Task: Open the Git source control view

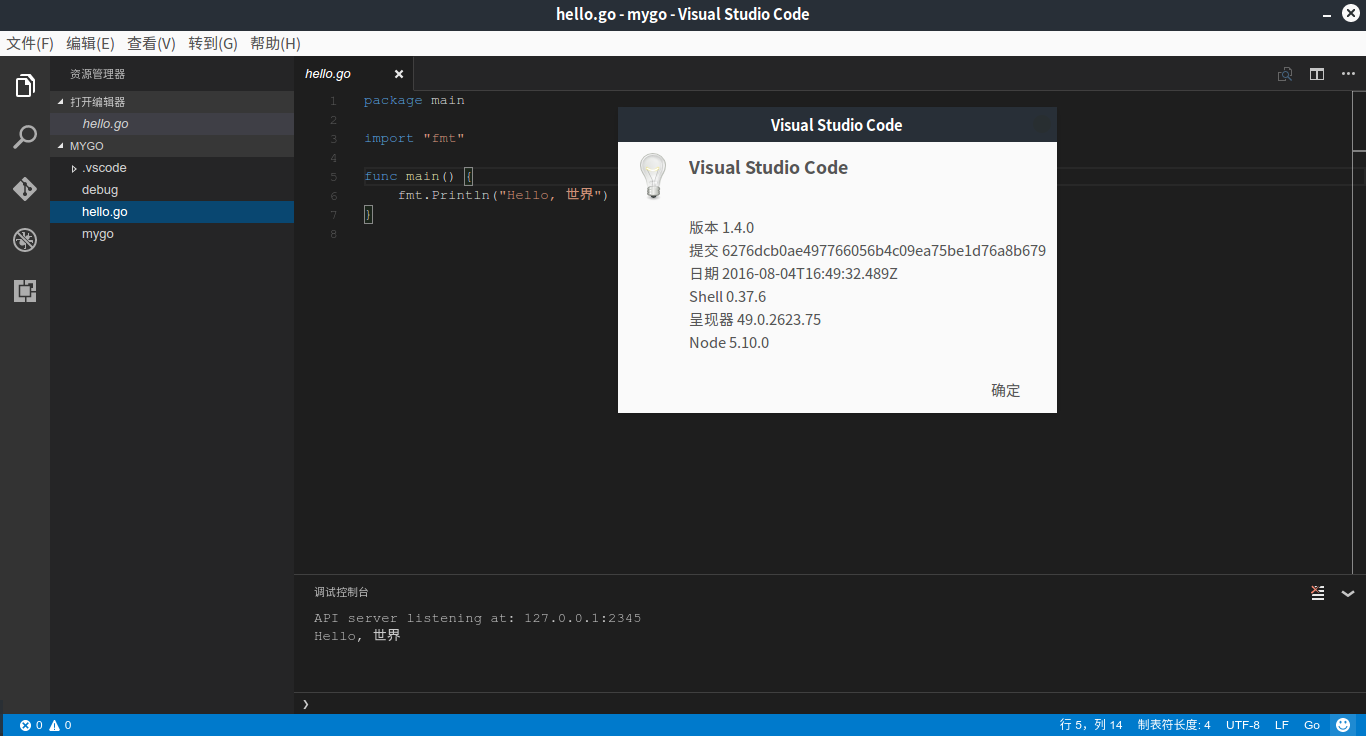Action: (25, 189)
